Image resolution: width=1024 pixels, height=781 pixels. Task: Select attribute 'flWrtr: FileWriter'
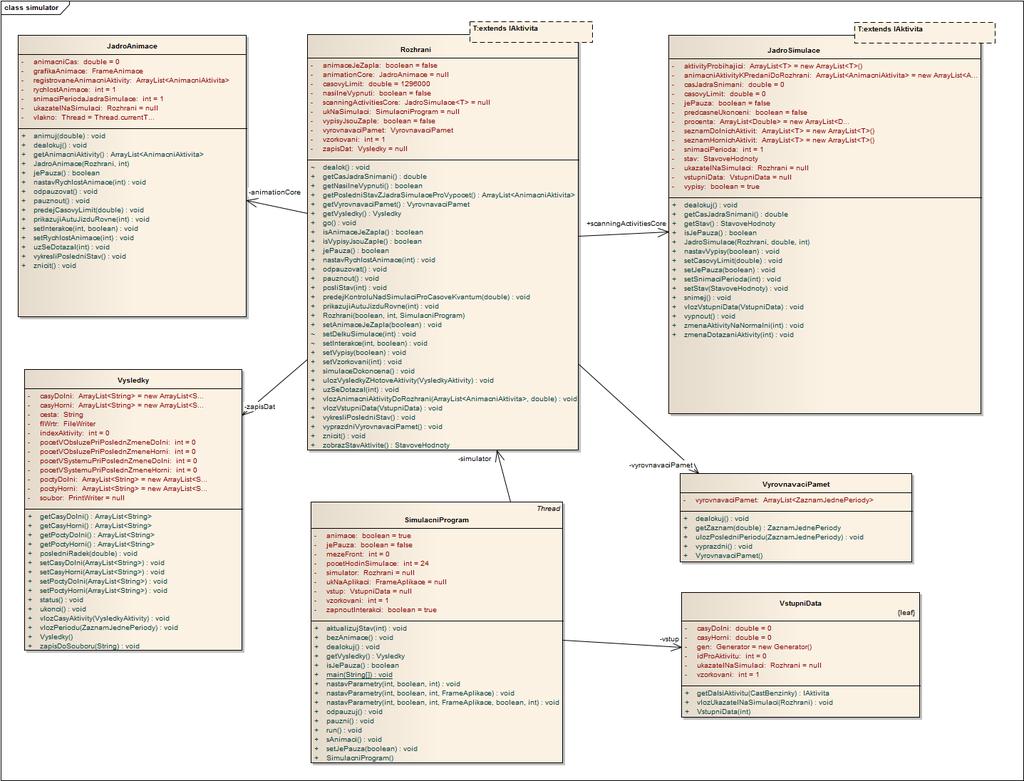tap(67, 424)
